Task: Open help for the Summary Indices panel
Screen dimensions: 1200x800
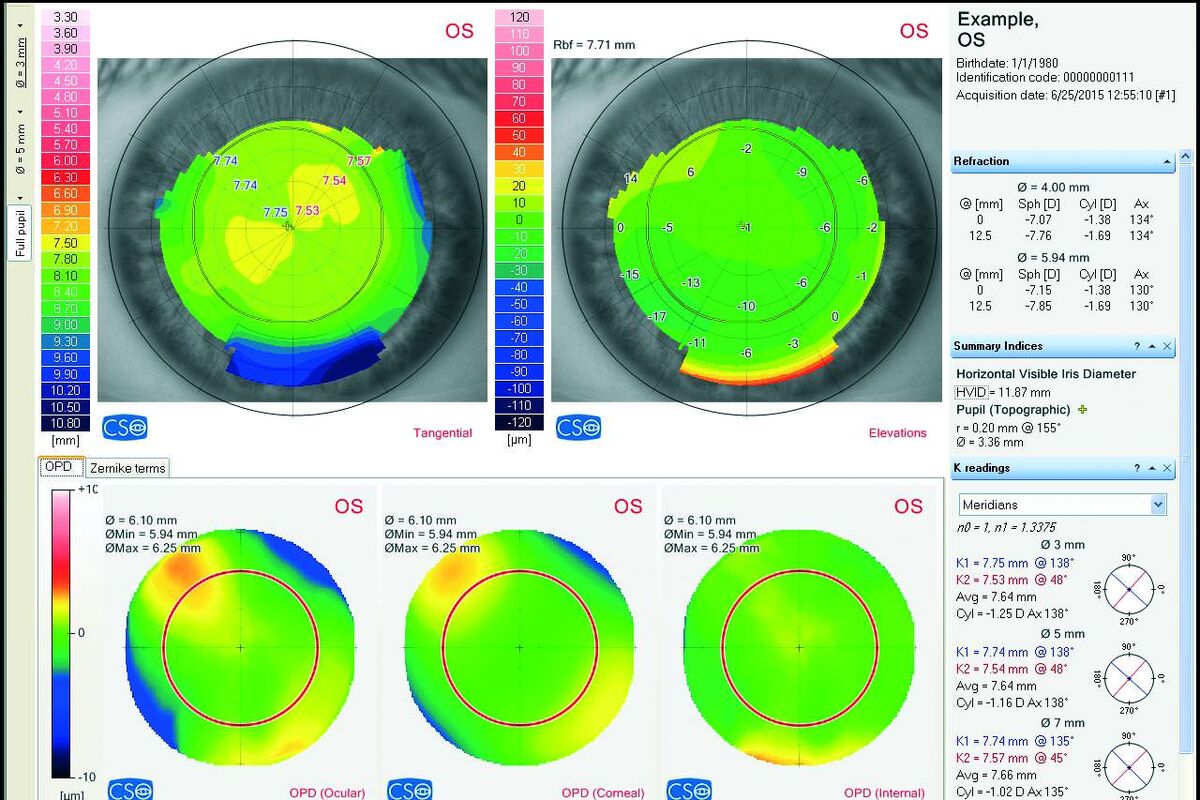Action: click(x=1137, y=346)
